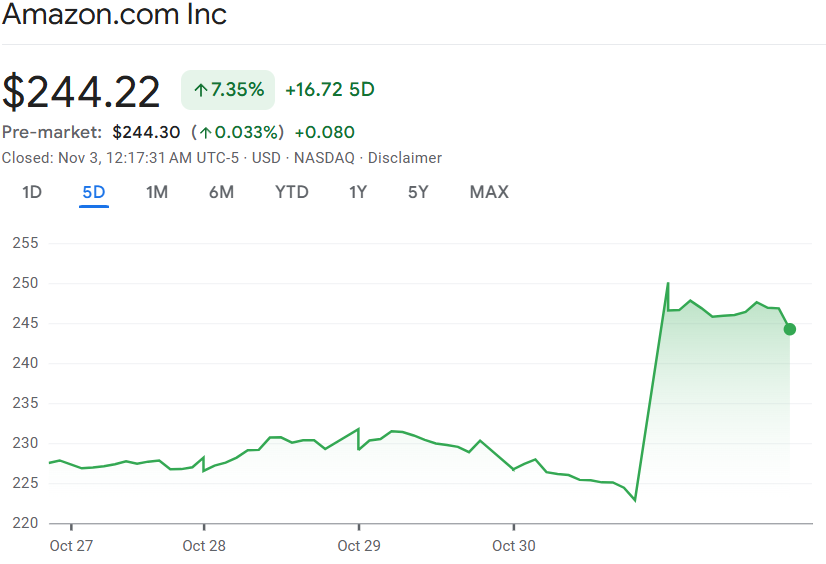The image size is (826, 564).
Task: Open the 6M chart view
Action: (221, 192)
